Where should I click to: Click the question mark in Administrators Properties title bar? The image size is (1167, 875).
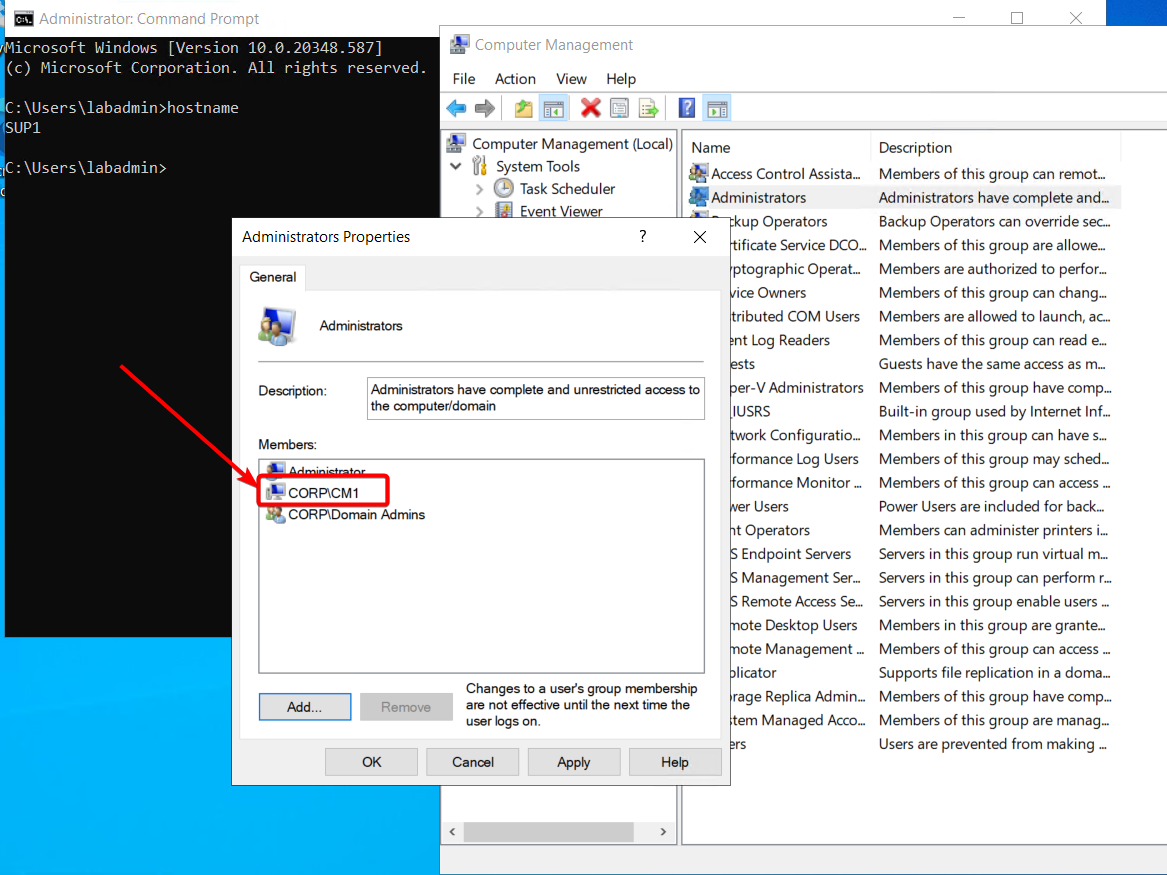click(x=643, y=237)
